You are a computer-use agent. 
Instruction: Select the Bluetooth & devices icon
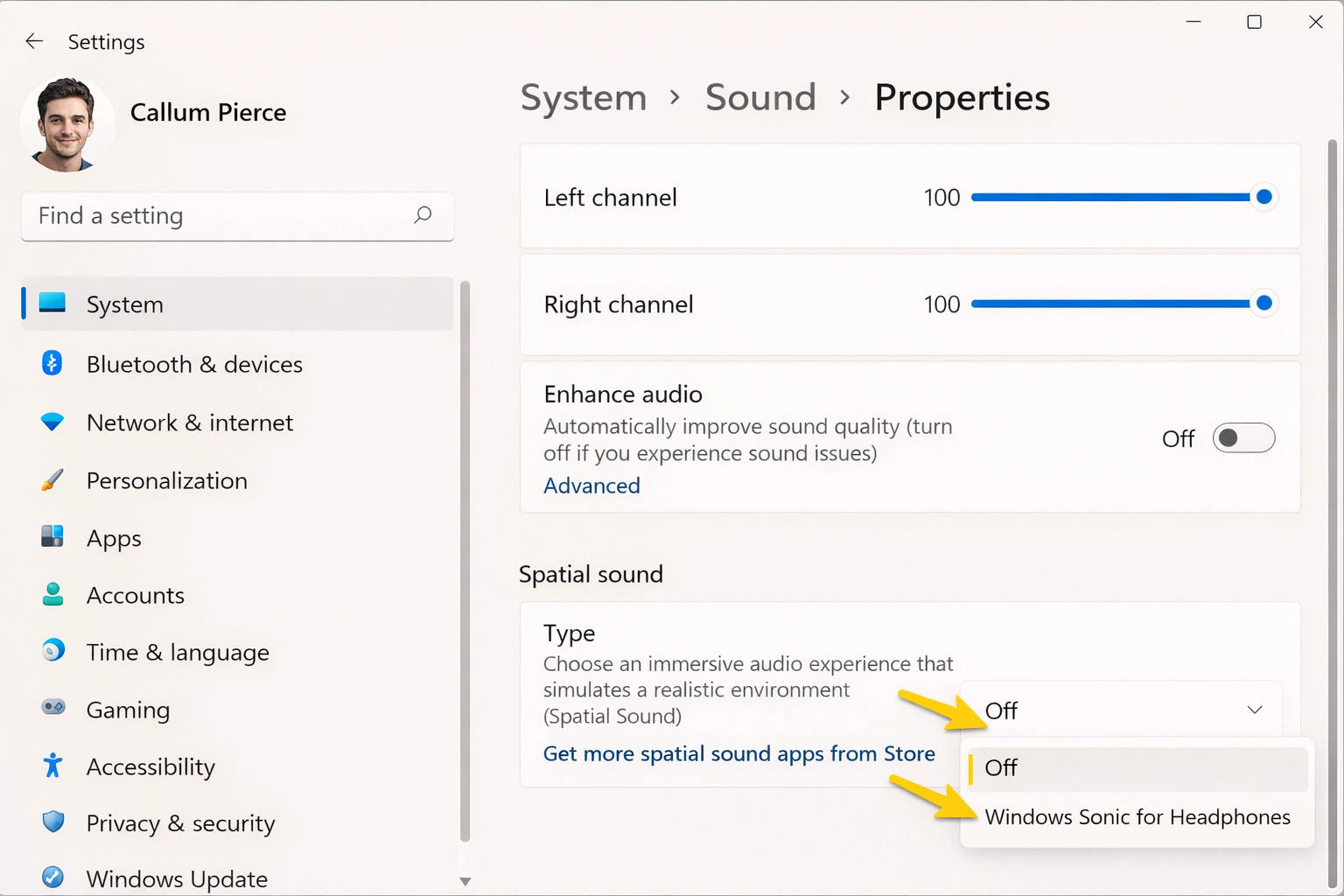coord(52,364)
